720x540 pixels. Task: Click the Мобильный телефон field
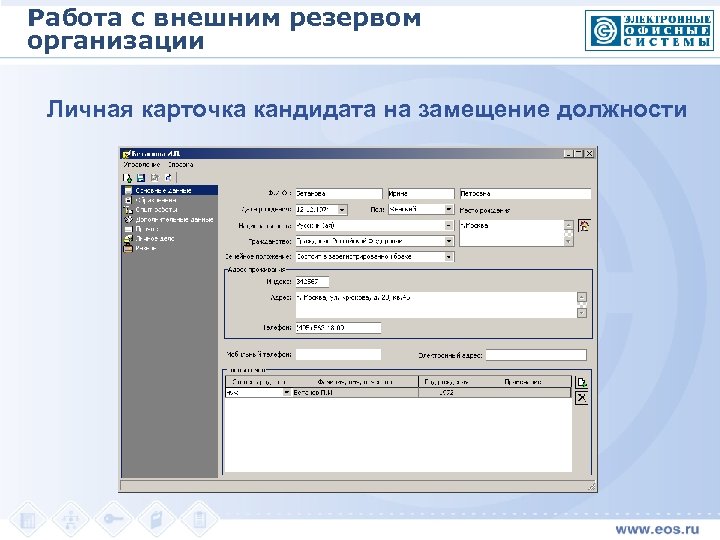tap(338, 354)
